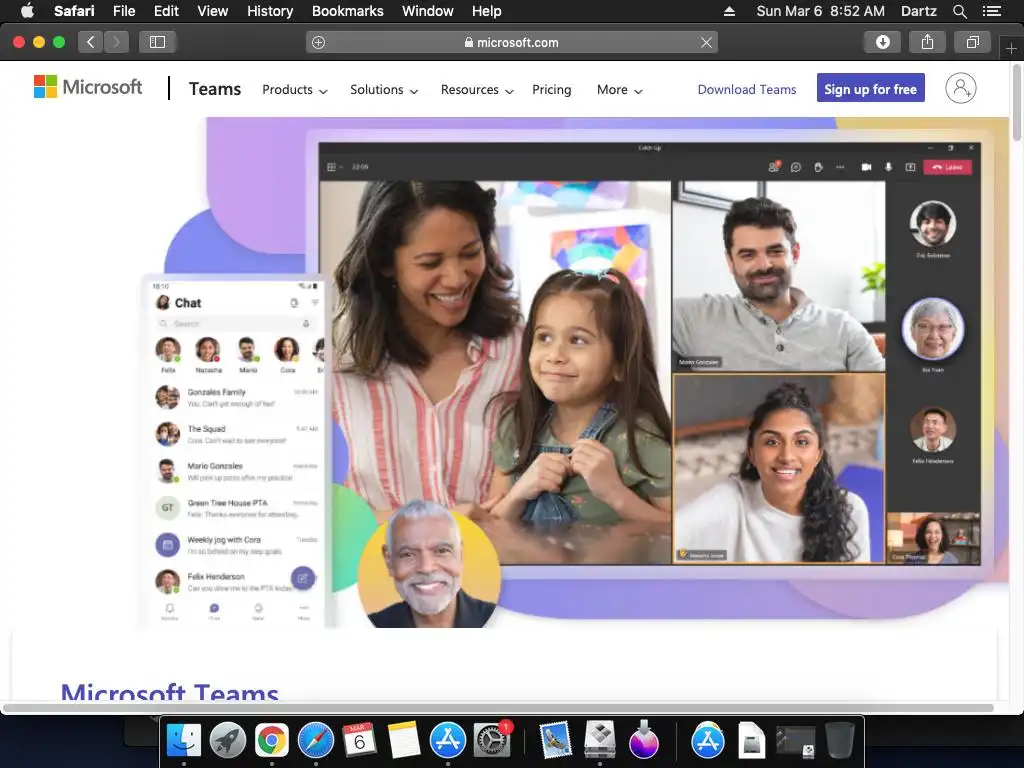
Task: Open a new tab with plus button
Action: tap(1011, 49)
